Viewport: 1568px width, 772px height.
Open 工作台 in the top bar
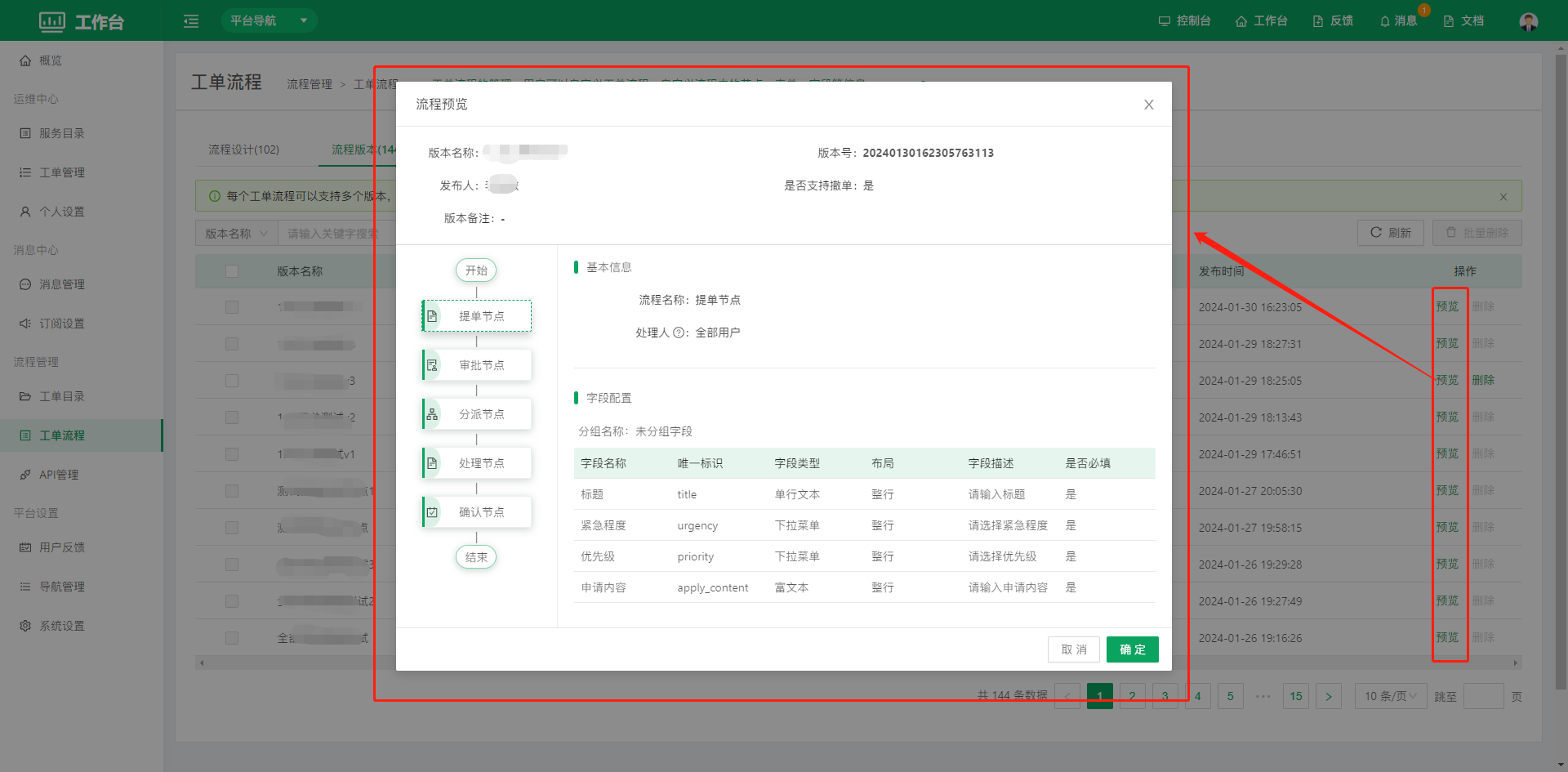(x=1261, y=21)
